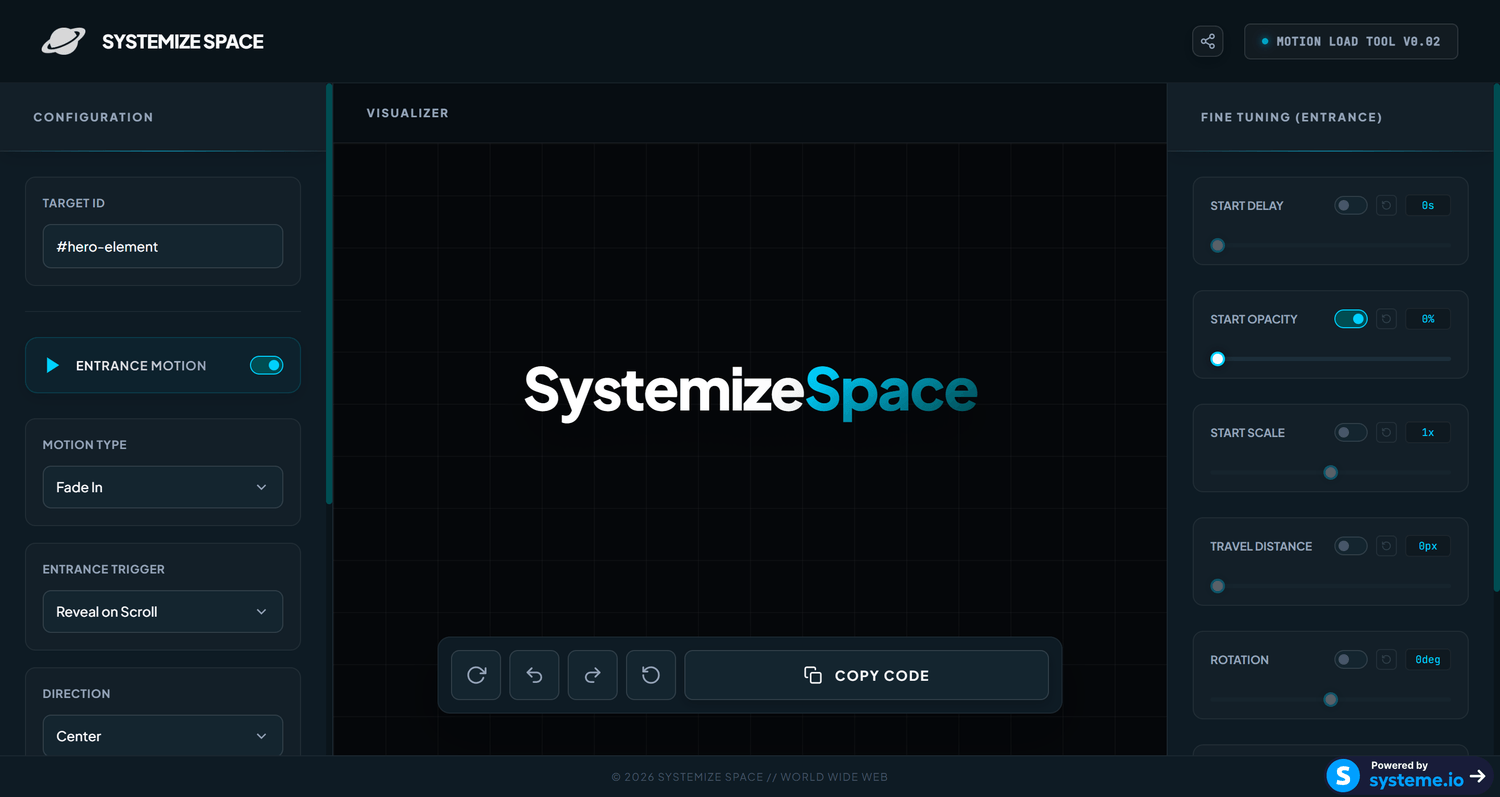1500x797 pixels.
Task: Click the Systemize Space header title
Action: click(183, 42)
